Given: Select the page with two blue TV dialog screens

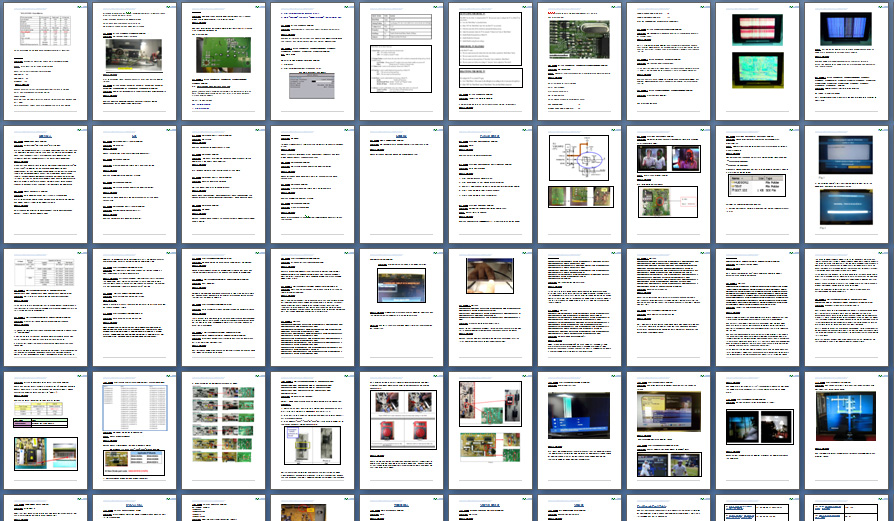Looking at the screenshot, I should 846,185.
